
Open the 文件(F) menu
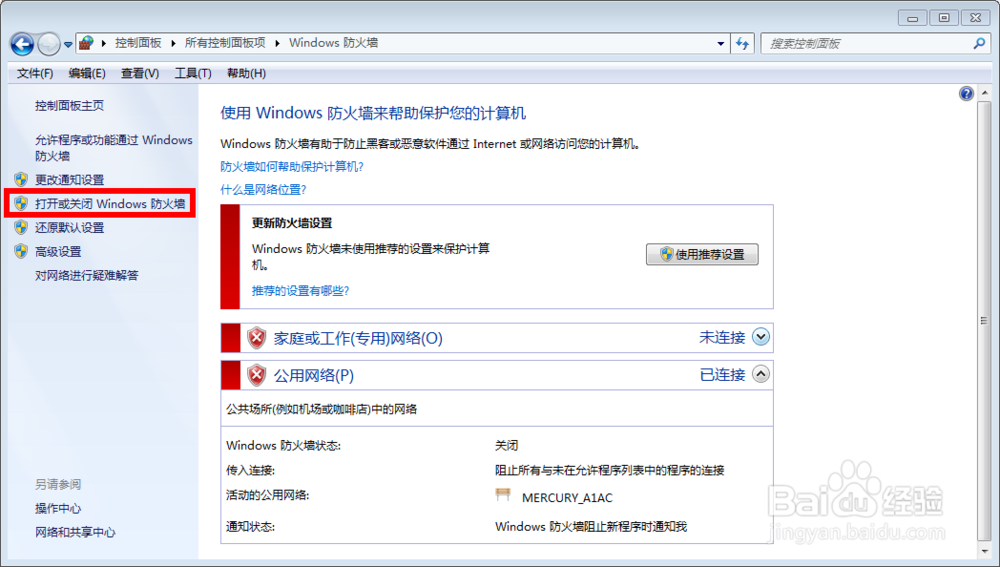point(34,73)
